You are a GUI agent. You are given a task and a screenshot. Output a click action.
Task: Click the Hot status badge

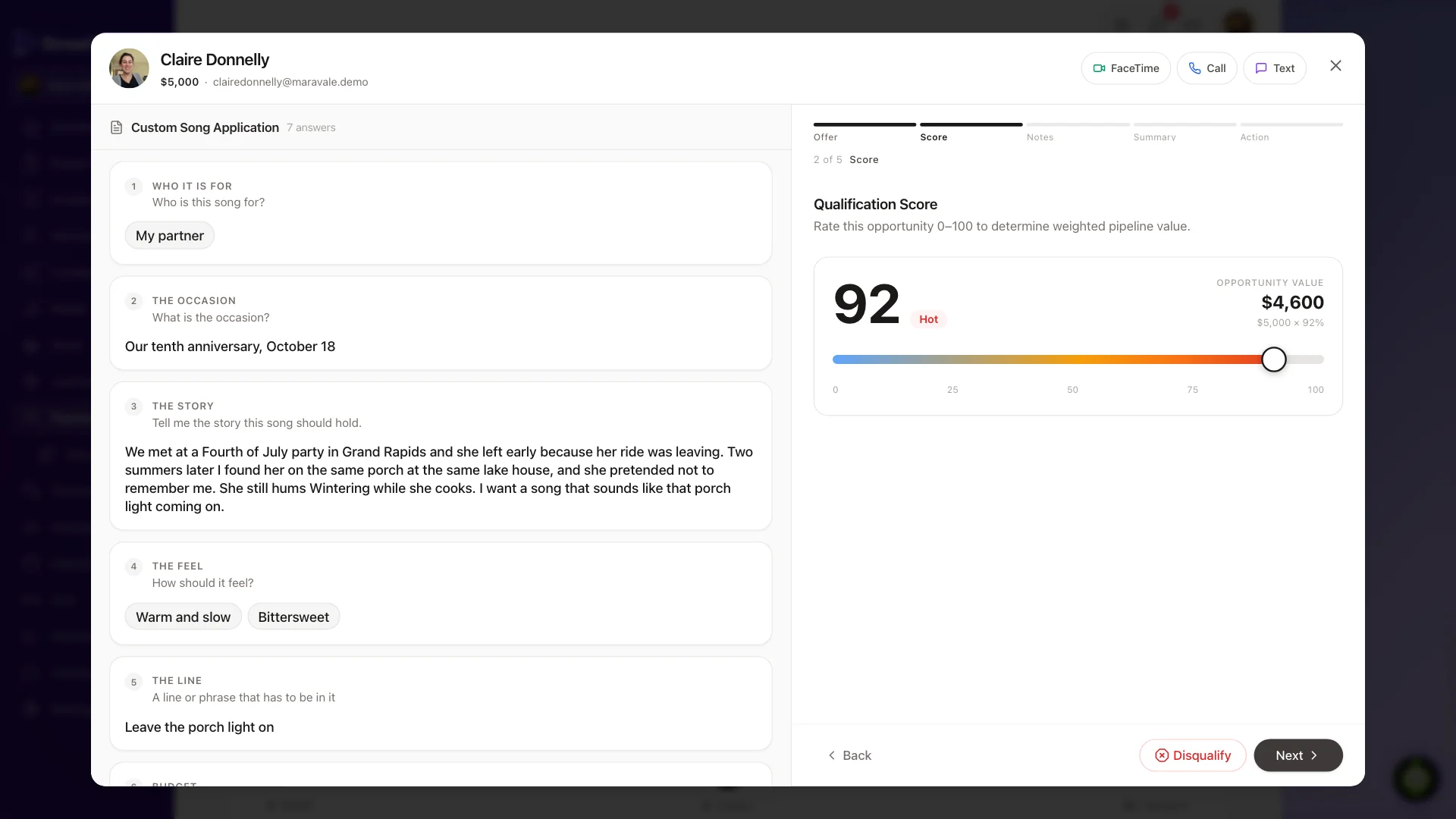928,319
